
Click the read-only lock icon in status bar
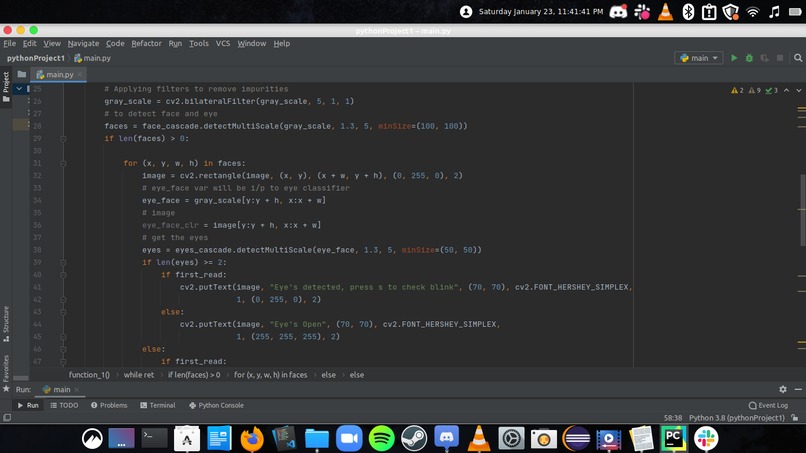click(795, 418)
